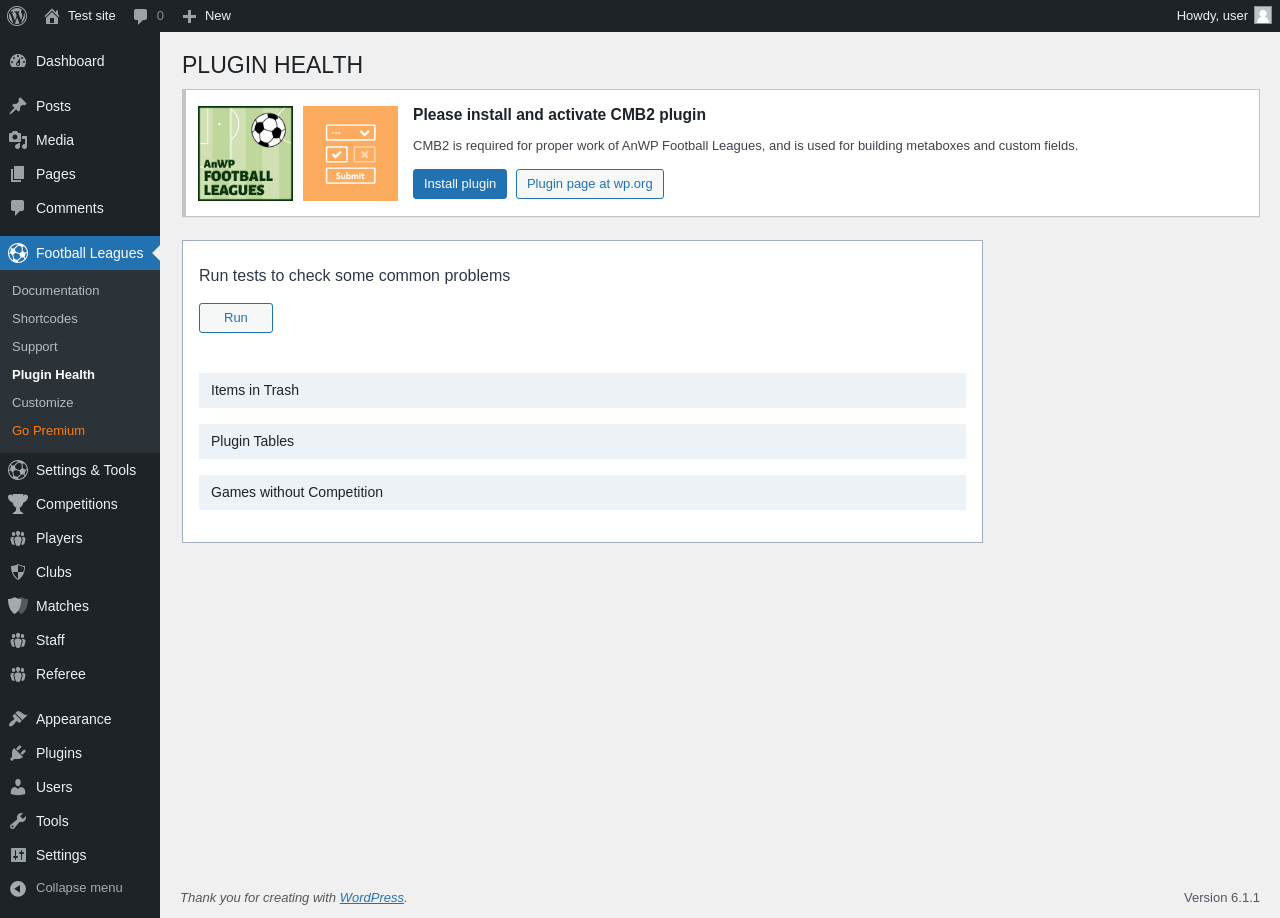Click the New plus icon

(189, 16)
